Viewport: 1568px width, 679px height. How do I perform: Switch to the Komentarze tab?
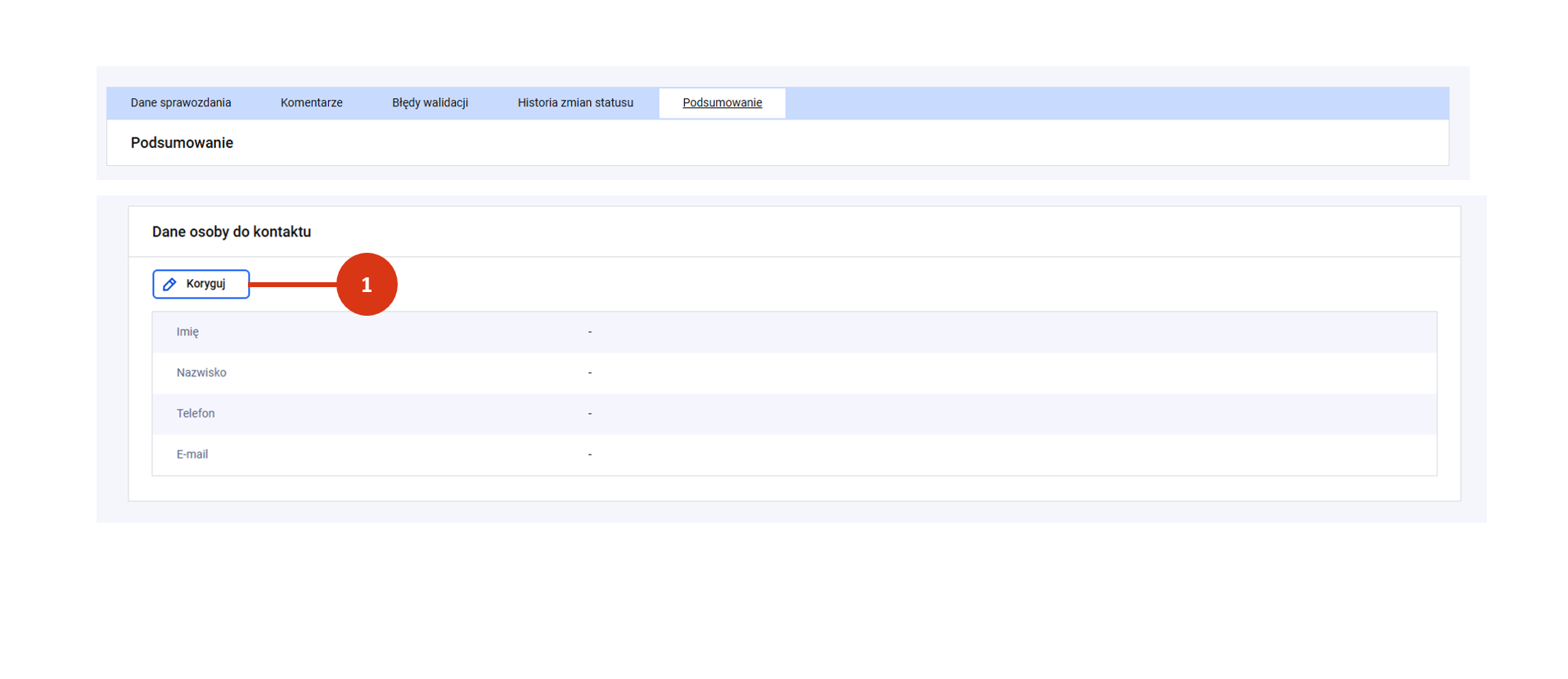coord(311,103)
